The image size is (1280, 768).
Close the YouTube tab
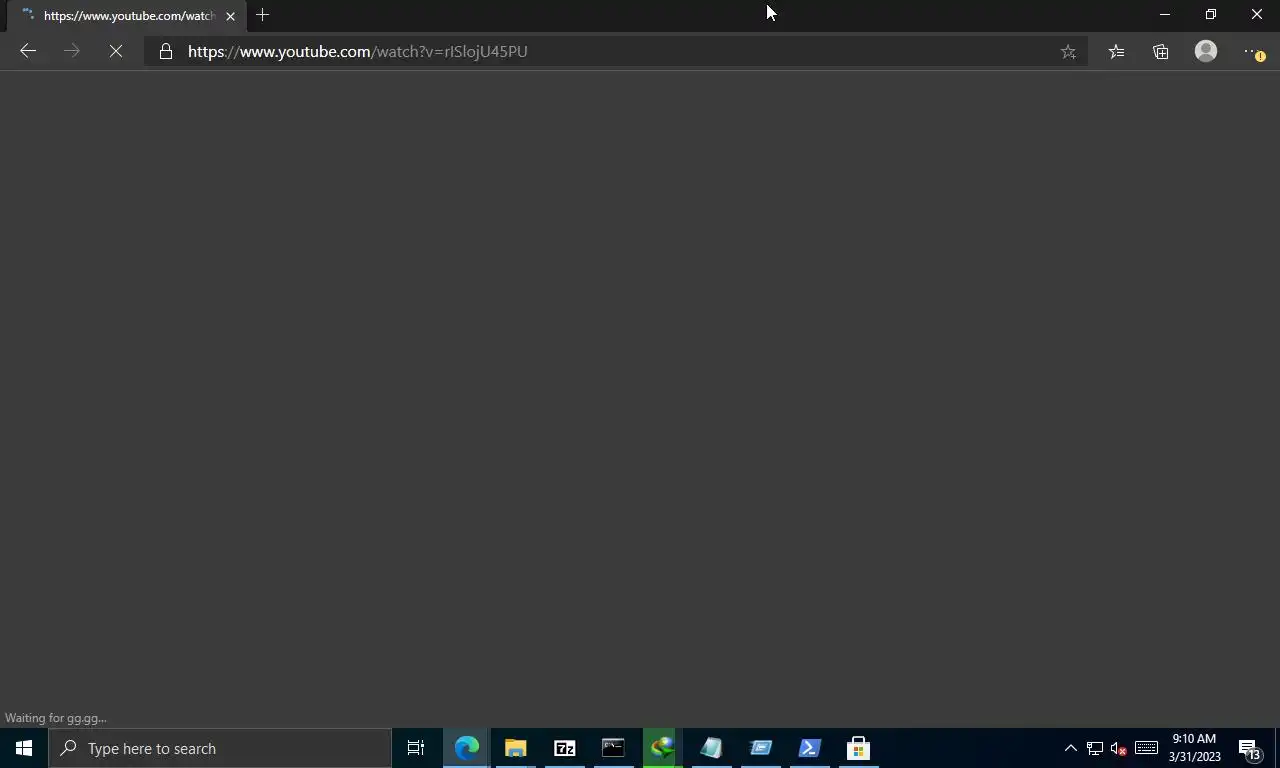click(x=230, y=16)
